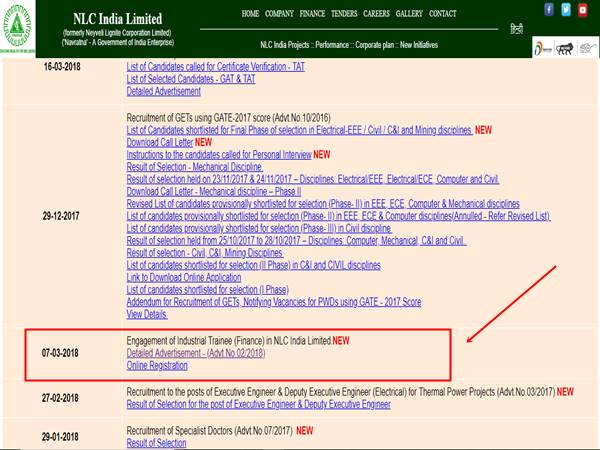600x450 pixels.
Task: Click the NLC India Limited logo
Action: tap(17, 27)
